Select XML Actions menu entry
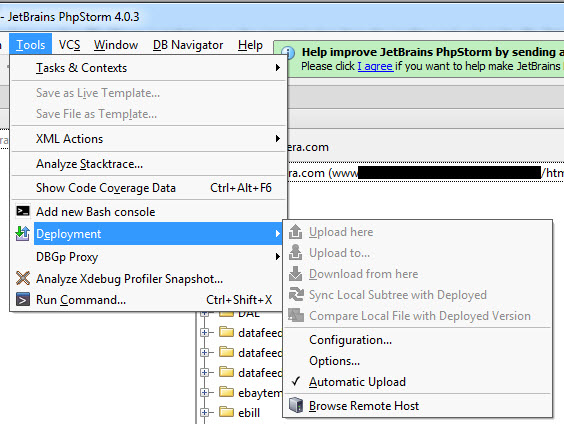 pos(149,138)
